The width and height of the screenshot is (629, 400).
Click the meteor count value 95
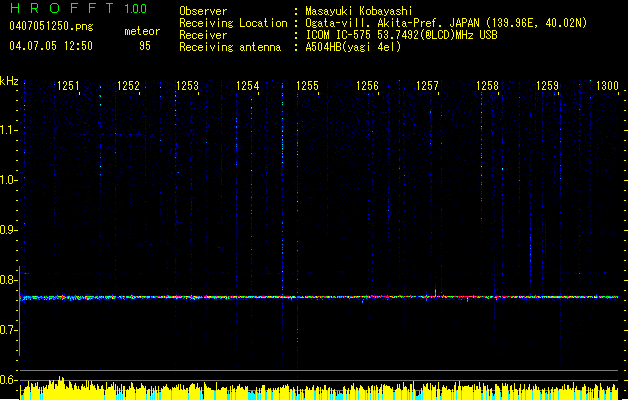tap(145, 46)
